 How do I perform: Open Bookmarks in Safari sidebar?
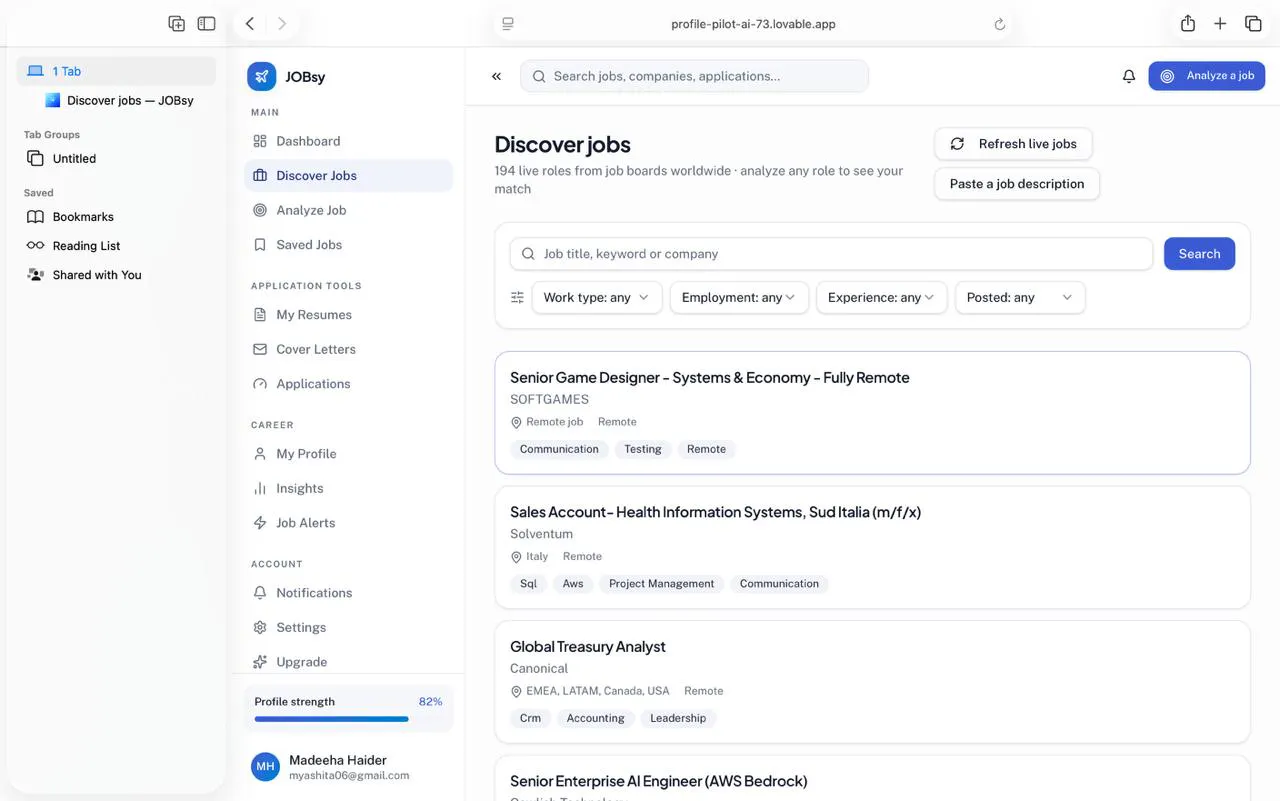click(116, 216)
